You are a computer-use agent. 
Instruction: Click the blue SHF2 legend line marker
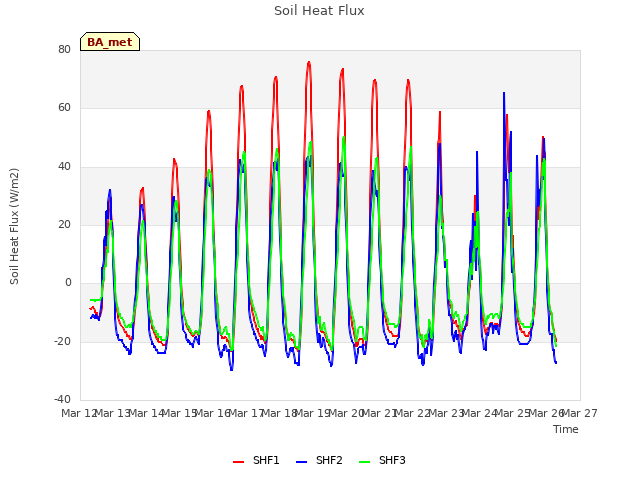point(301,462)
